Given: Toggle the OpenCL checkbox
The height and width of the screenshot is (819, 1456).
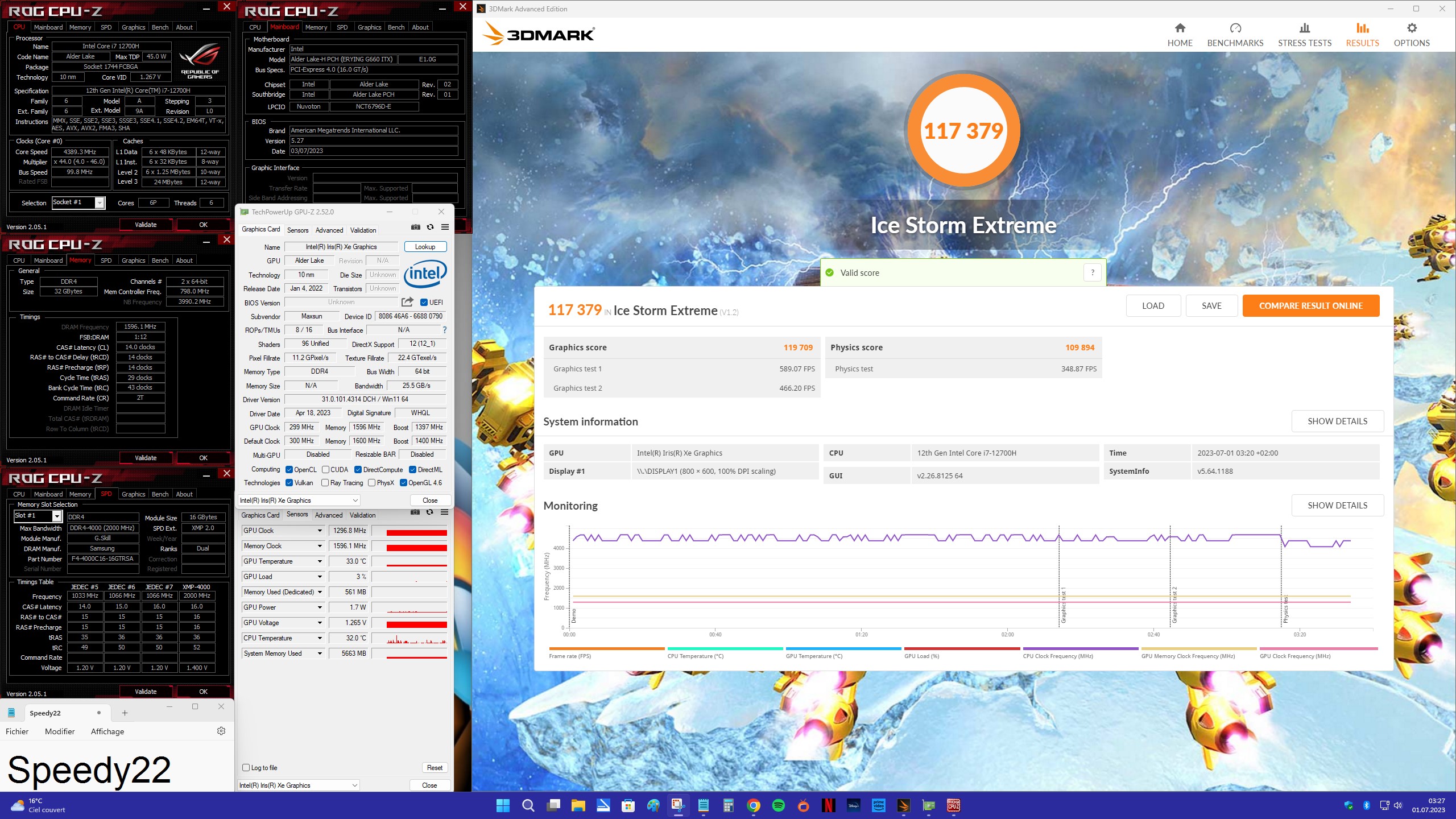Looking at the screenshot, I should click(x=289, y=470).
